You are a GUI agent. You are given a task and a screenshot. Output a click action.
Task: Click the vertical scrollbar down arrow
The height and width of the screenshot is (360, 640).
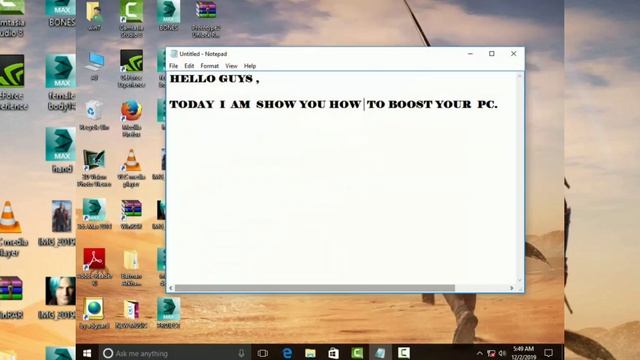520,280
